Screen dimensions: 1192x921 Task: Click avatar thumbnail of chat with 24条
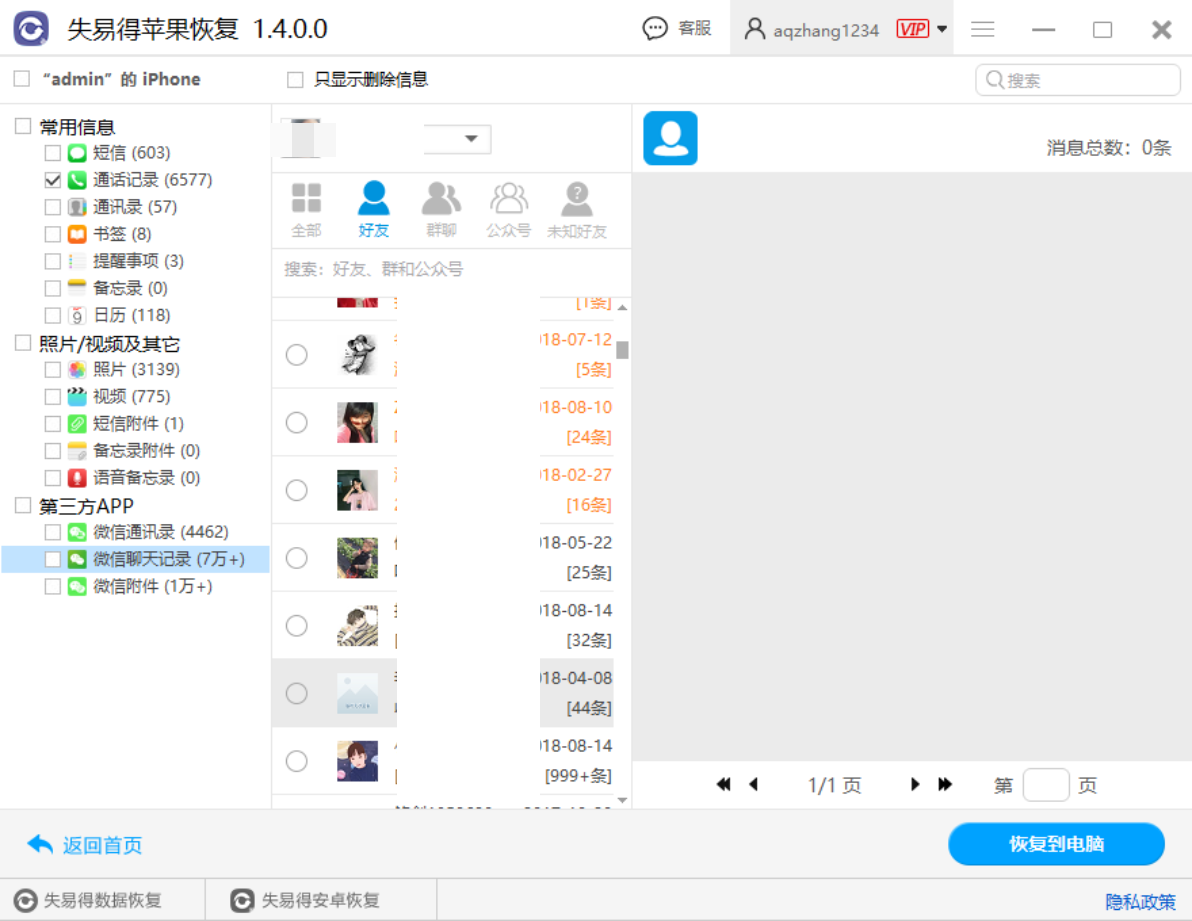pyautogui.click(x=357, y=423)
